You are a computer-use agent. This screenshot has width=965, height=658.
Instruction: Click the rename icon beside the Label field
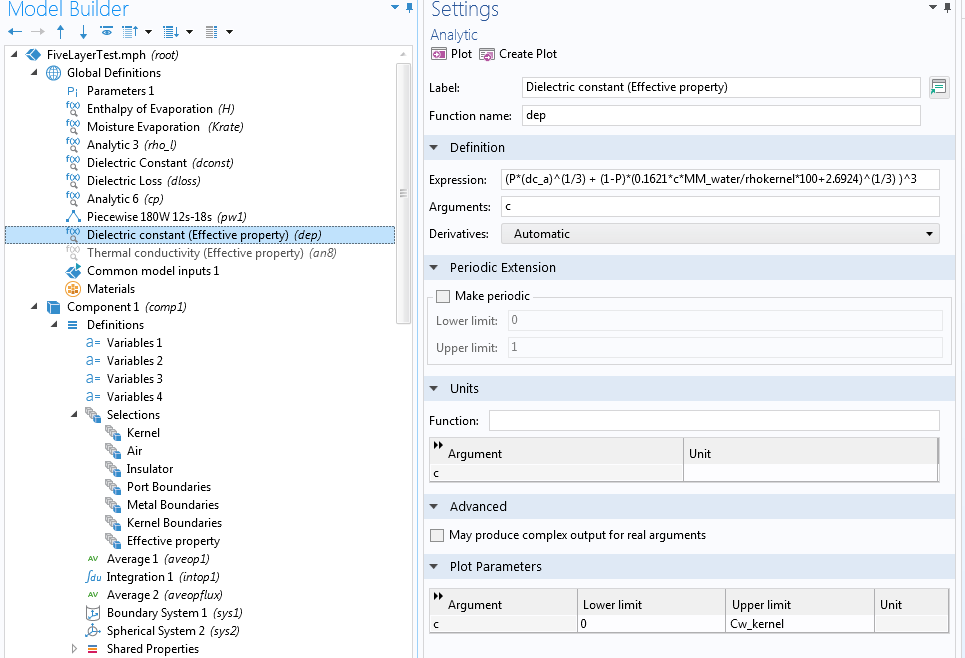(x=938, y=87)
